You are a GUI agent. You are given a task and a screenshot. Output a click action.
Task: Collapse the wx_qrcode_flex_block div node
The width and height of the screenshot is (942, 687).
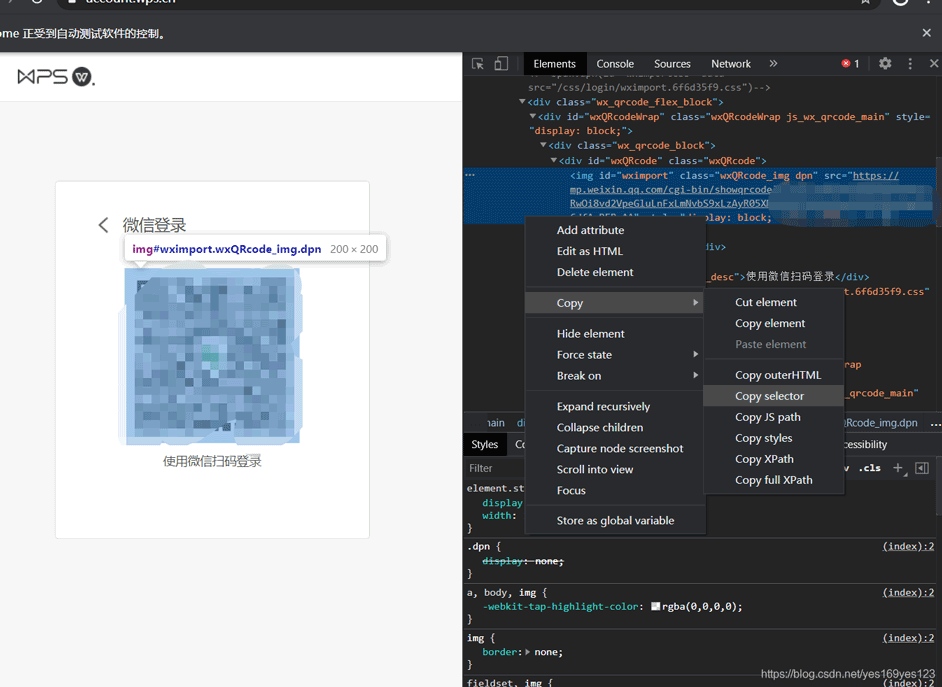tap(522, 102)
